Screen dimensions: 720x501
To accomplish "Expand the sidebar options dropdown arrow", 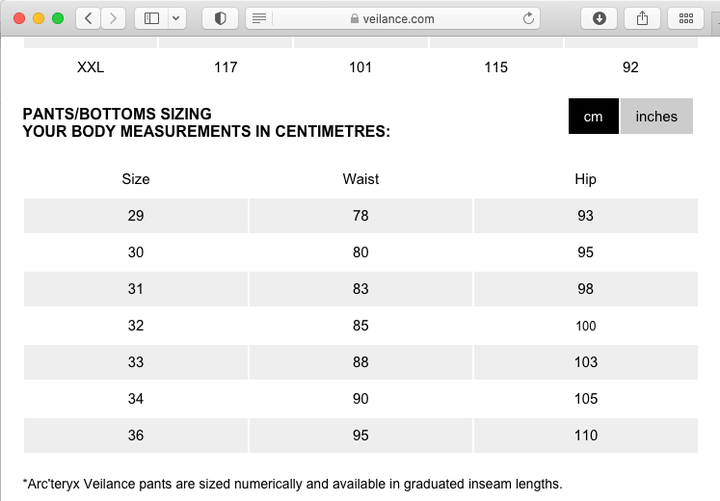I will point(176,19).
